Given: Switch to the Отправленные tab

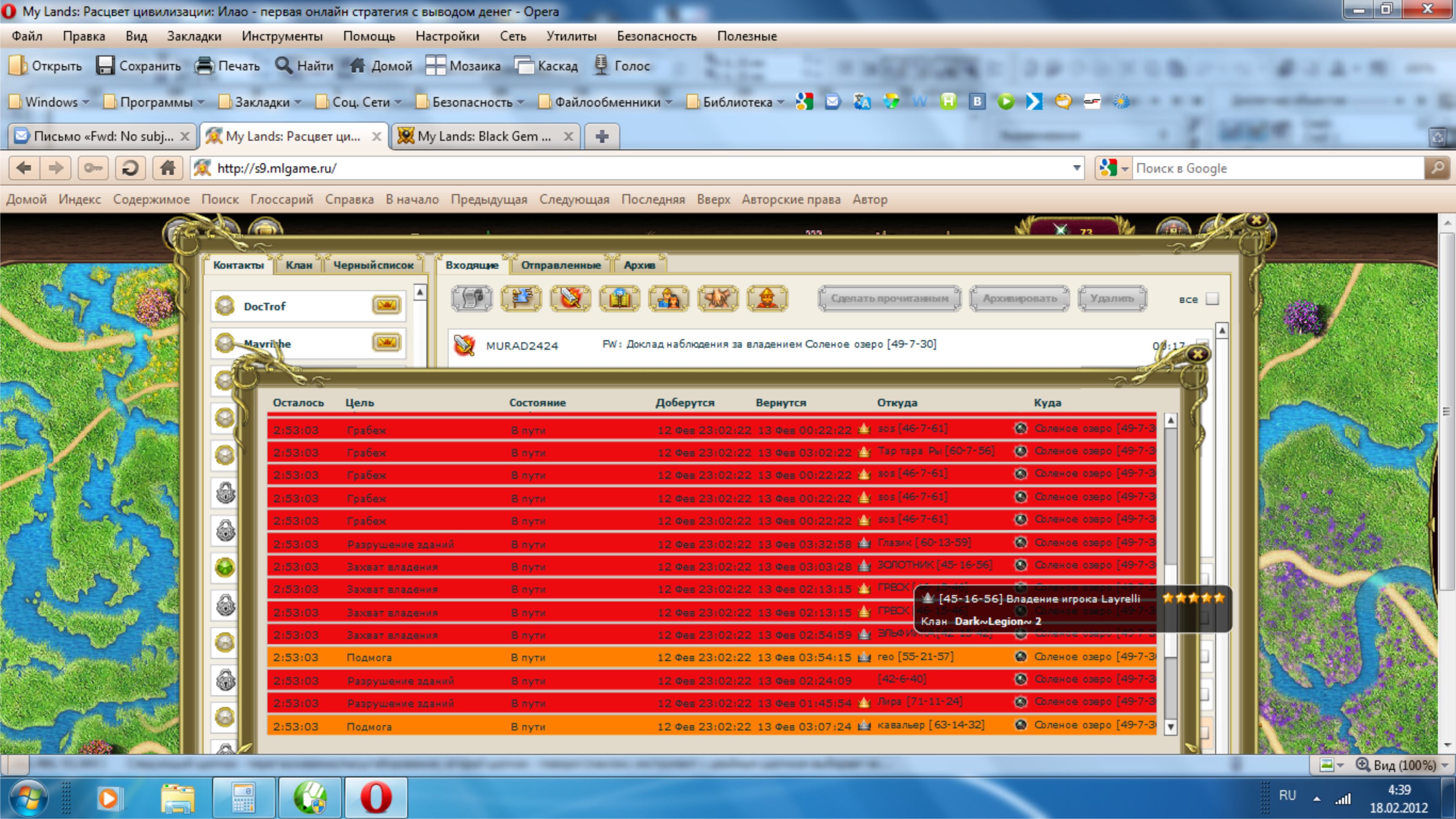Looking at the screenshot, I should pos(561,265).
